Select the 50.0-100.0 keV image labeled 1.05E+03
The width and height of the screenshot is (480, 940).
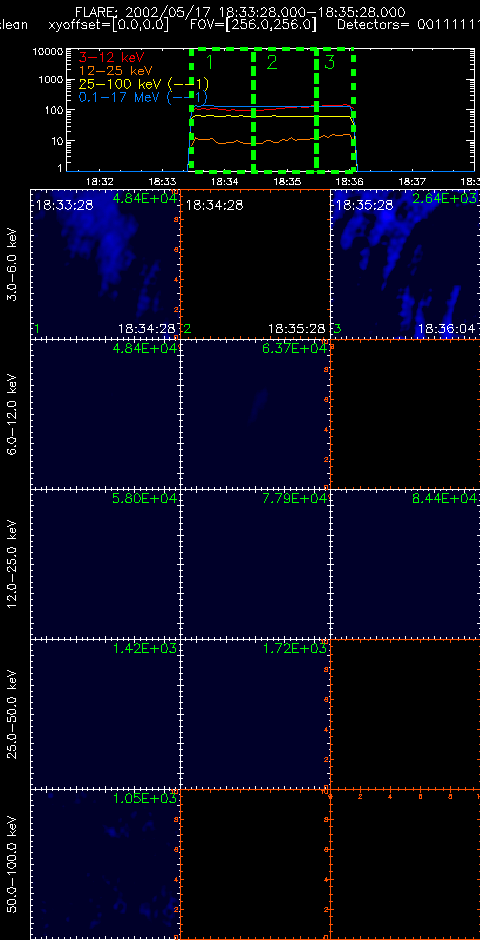[105, 863]
